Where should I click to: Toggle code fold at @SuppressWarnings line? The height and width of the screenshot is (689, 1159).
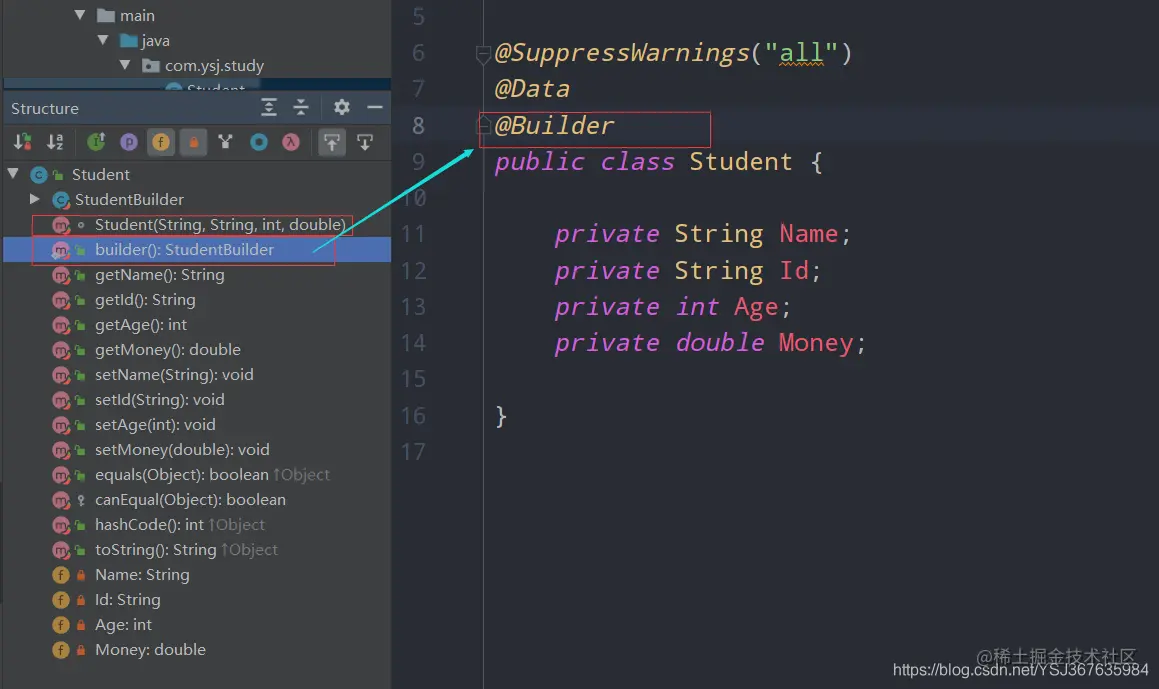[483, 53]
